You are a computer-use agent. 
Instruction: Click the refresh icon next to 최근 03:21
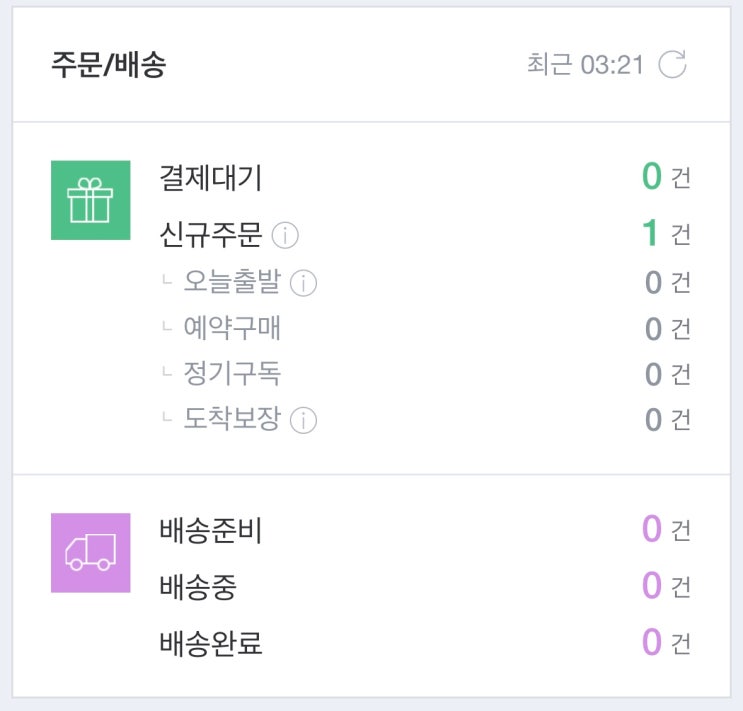click(673, 65)
